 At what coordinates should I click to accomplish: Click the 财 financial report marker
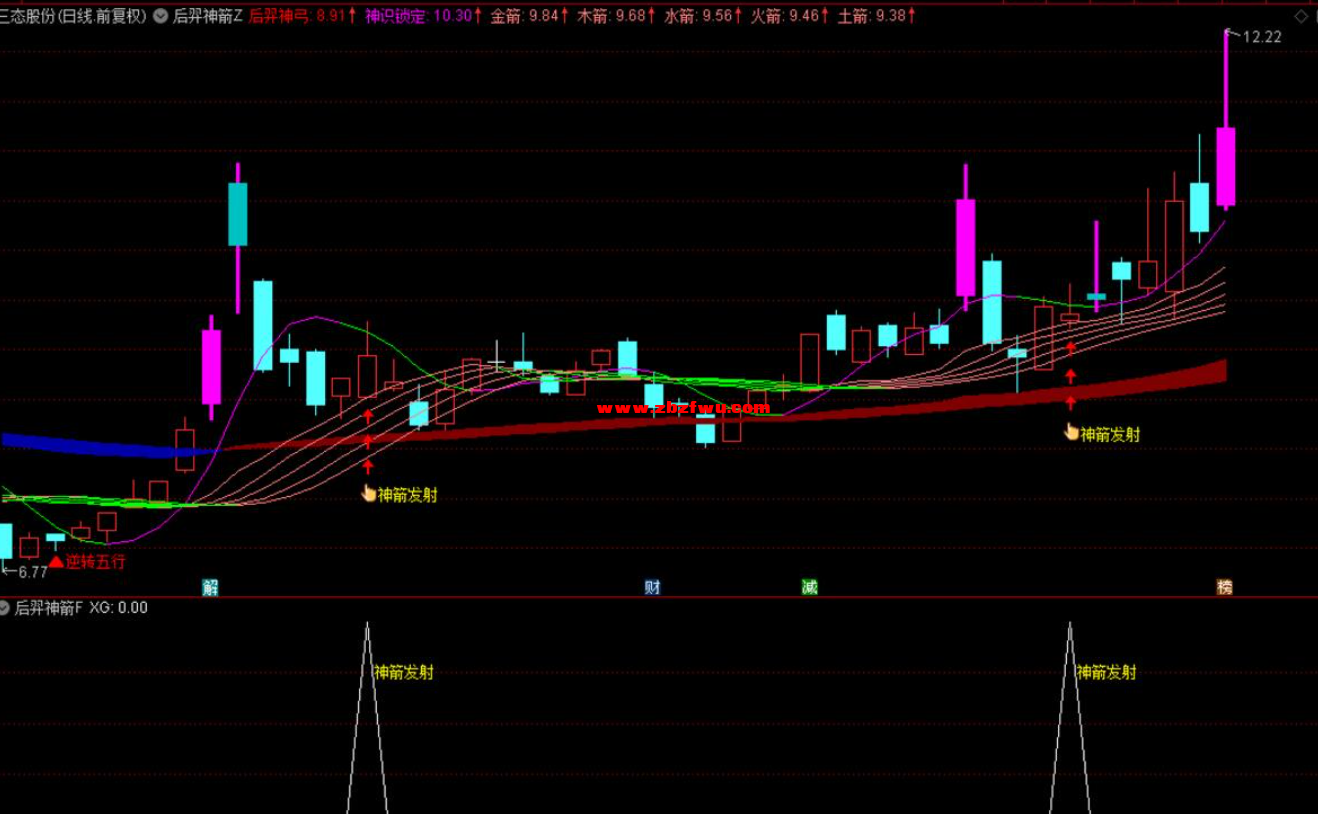pyautogui.click(x=652, y=587)
